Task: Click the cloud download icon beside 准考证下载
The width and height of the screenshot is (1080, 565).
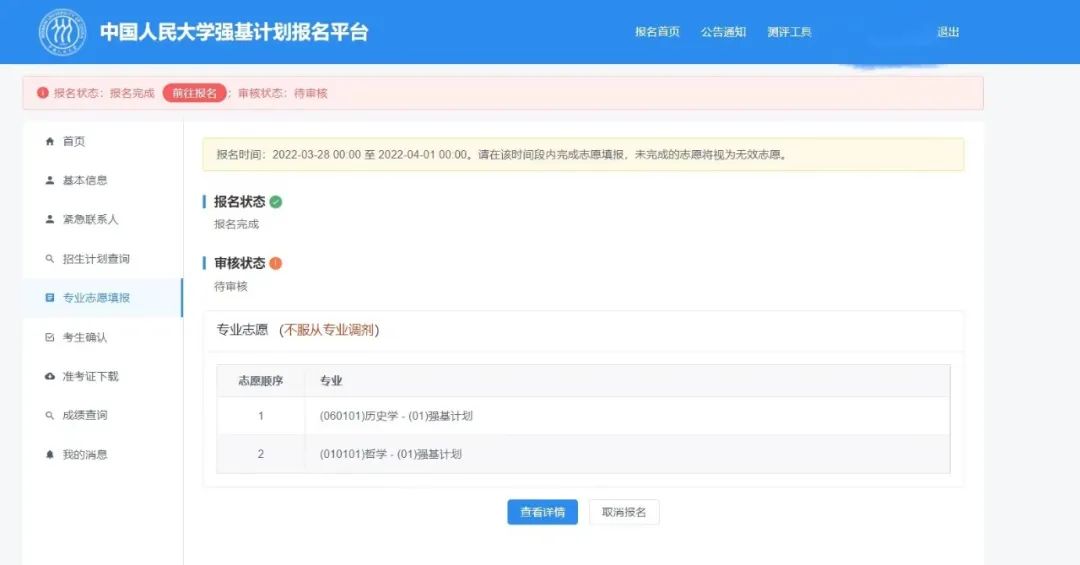Action: tap(50, 376)
